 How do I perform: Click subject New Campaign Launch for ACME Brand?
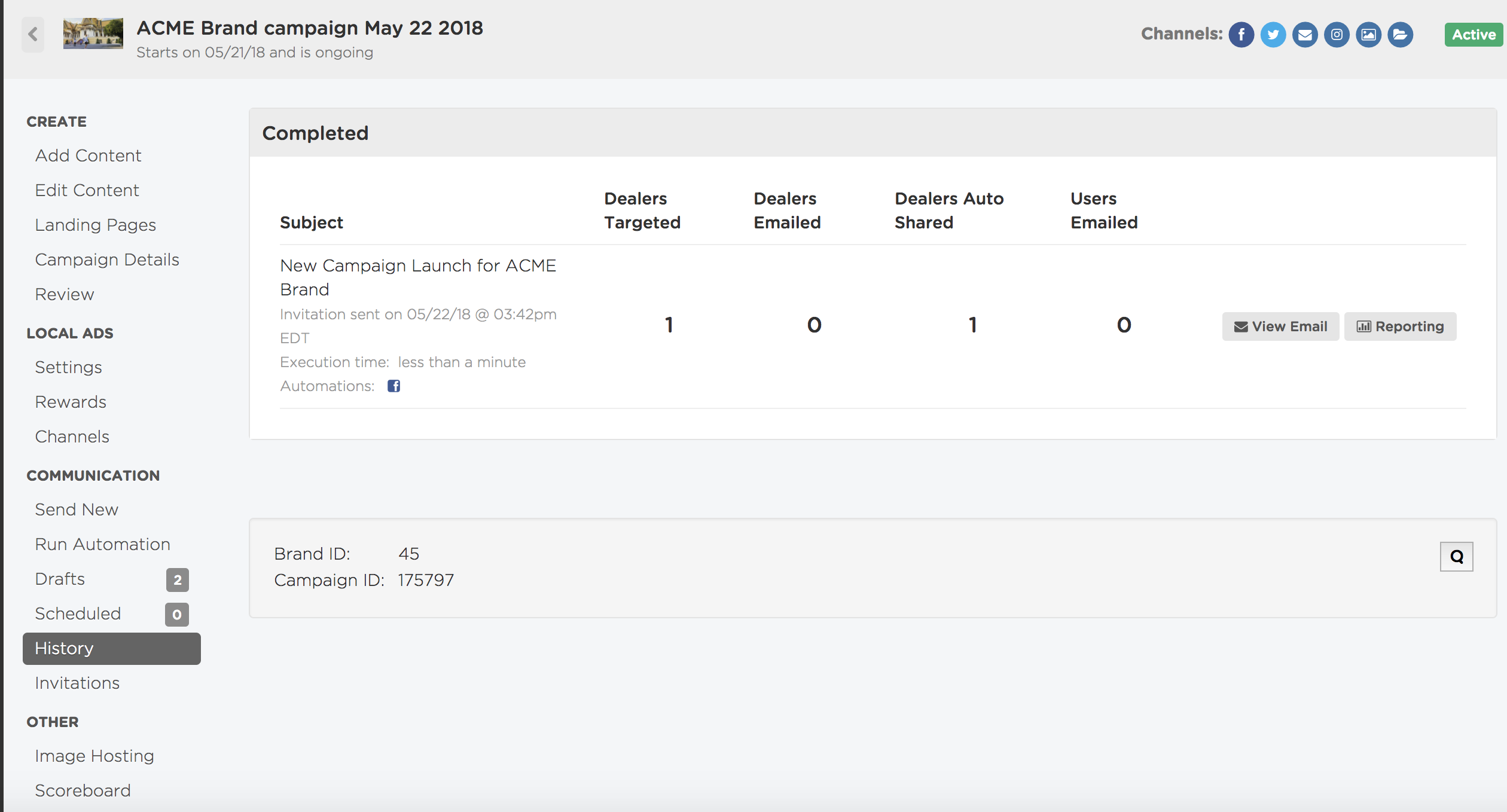(418, 277)
